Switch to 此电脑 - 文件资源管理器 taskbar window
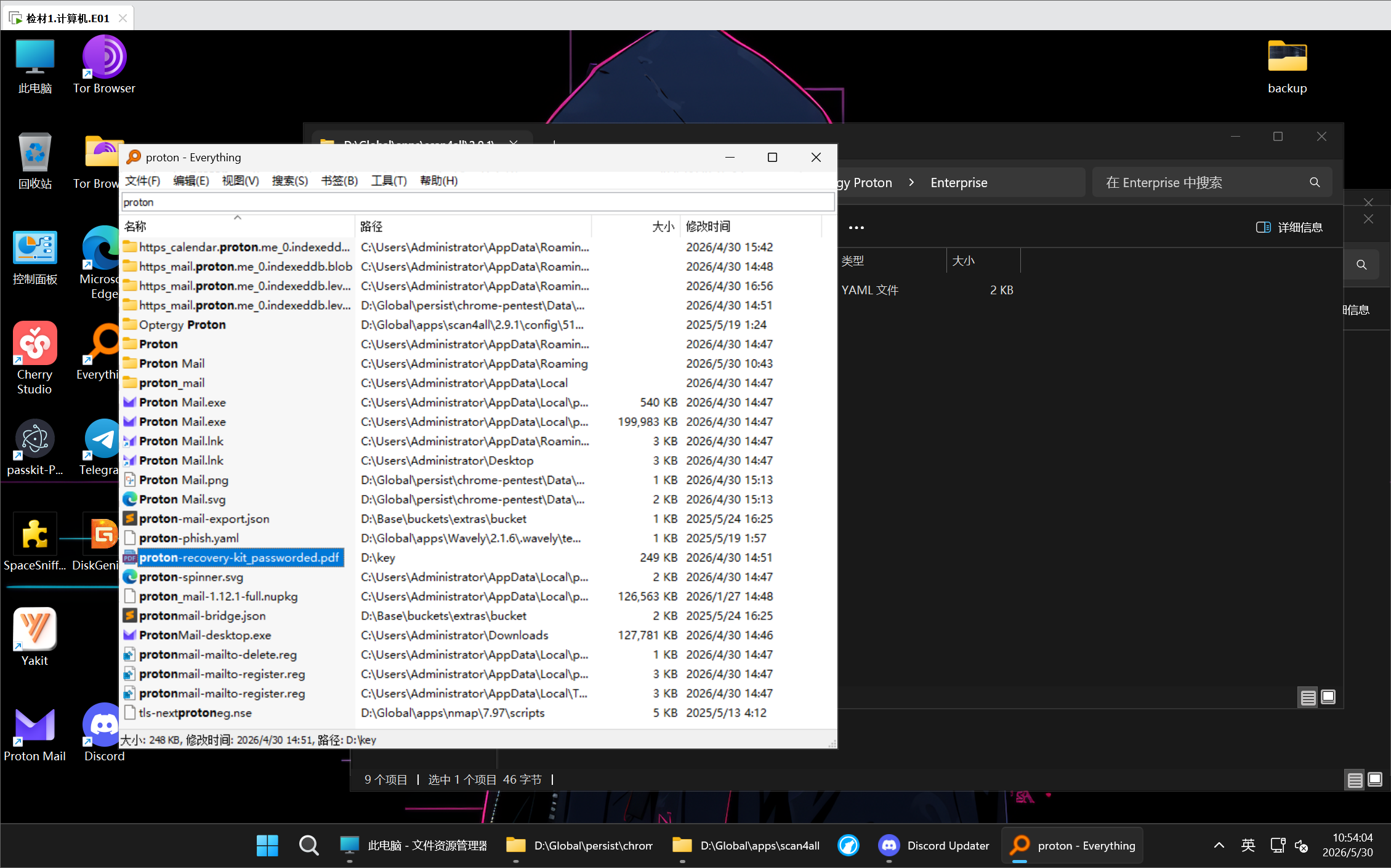Screen dimensions: 1391x868 pos(414,845)
